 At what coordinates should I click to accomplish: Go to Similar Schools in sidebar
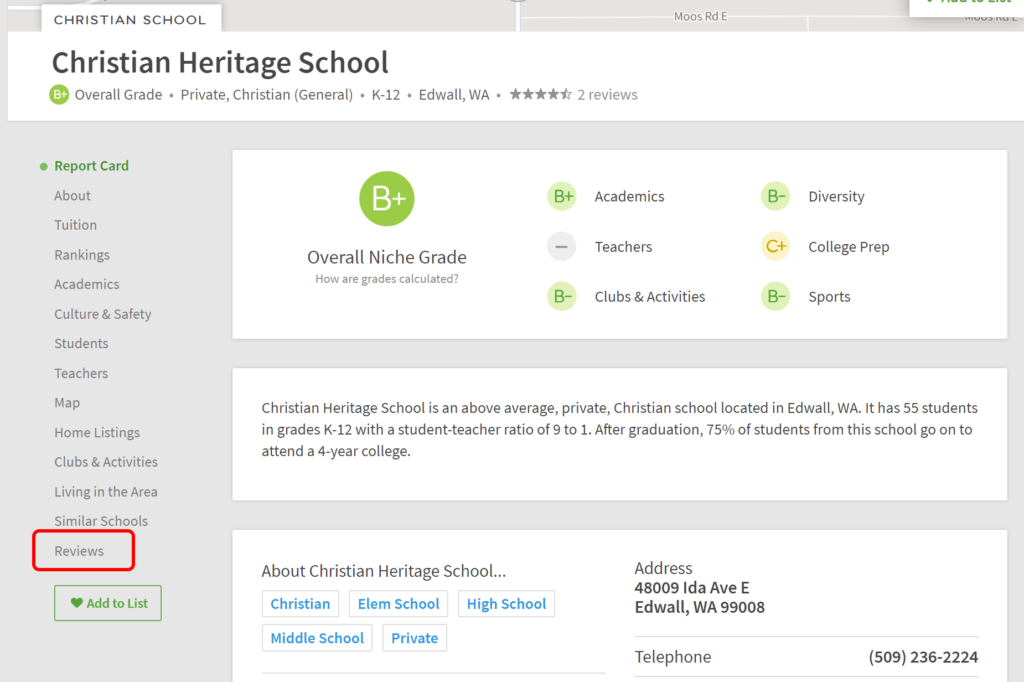pyautogui.click(x=101, y=521)
